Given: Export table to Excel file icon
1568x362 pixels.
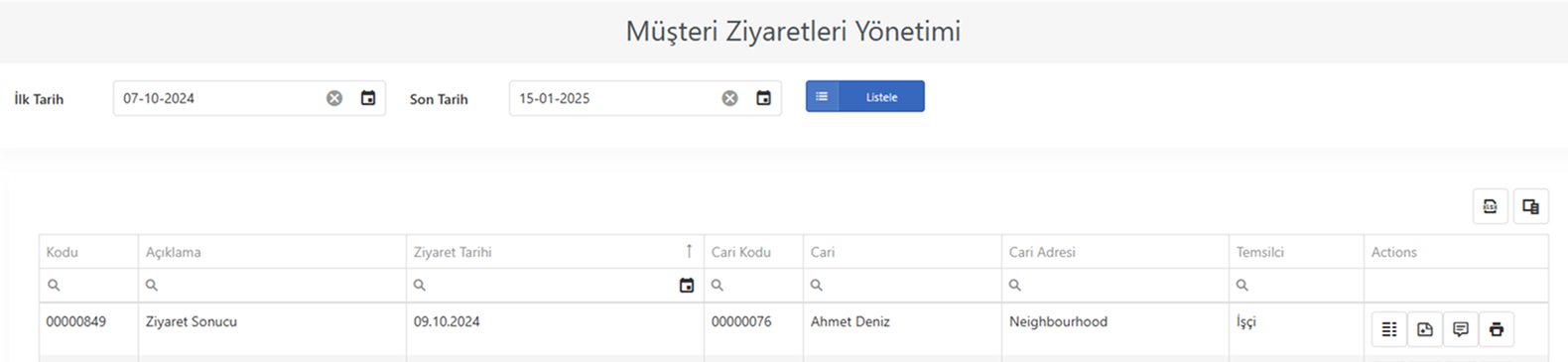Looking at the screenshot, I should coord(1490,206).
